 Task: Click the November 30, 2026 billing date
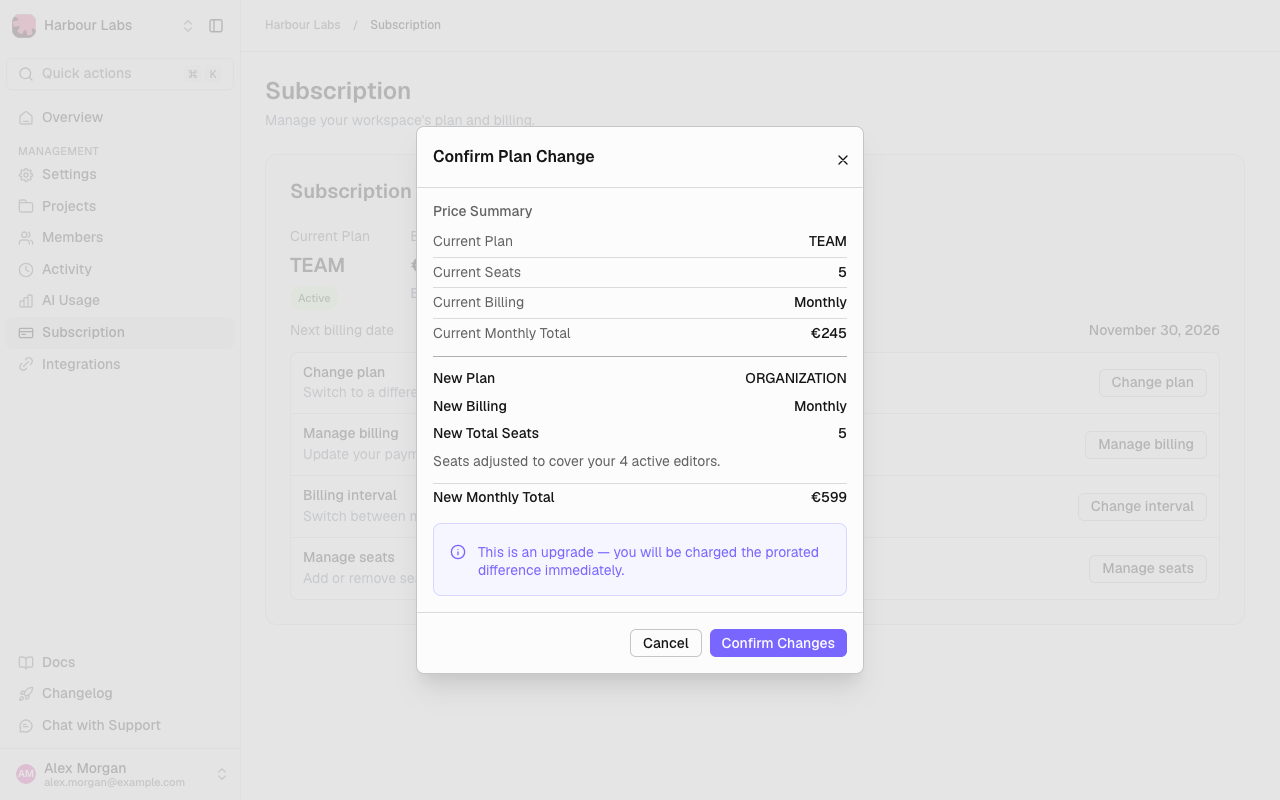[1154, 330]
